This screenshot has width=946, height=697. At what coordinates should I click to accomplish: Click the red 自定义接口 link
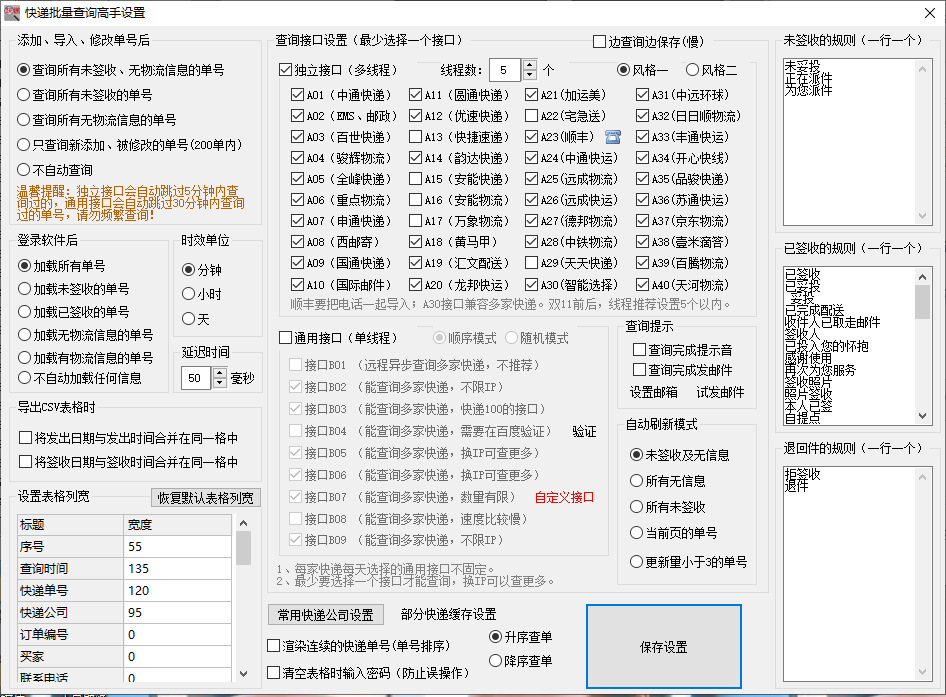[x=564, y=497]
